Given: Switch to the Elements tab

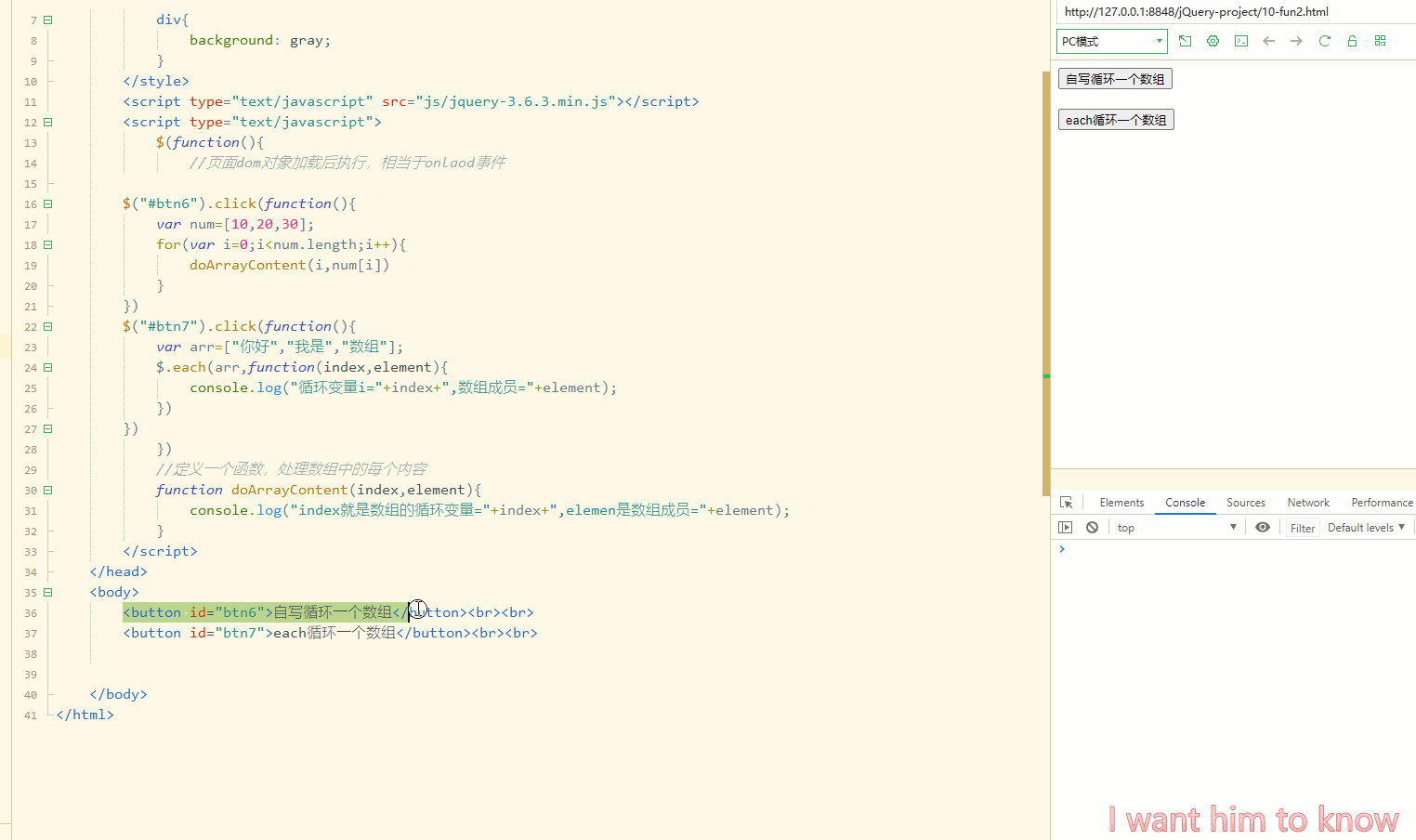Looking at the screenshot, I should pyautogui.click(x=1121, y=503).
